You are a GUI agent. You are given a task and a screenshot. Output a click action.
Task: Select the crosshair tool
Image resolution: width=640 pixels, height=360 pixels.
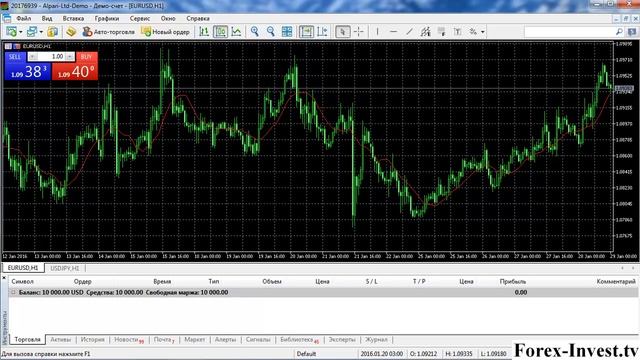tap(359, 31)
